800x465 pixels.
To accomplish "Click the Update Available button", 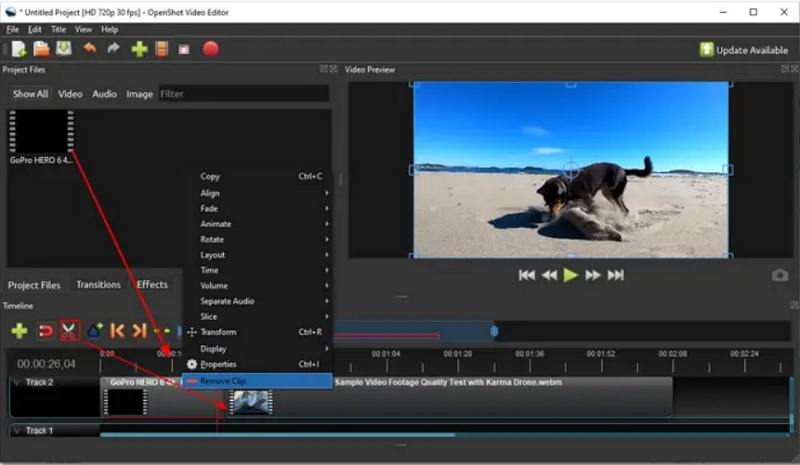I will [x=744, y=50].
